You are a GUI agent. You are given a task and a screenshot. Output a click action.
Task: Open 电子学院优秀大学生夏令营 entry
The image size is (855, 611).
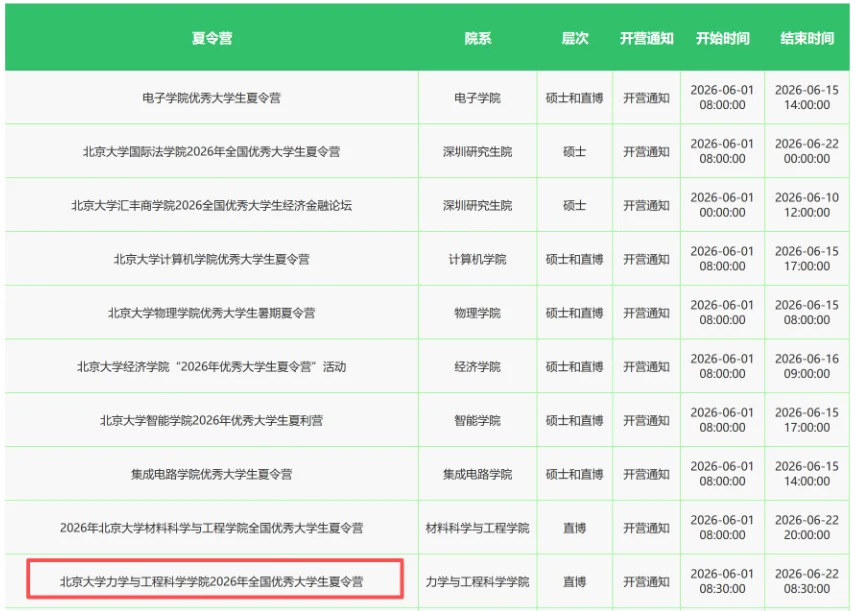point(212,98)
